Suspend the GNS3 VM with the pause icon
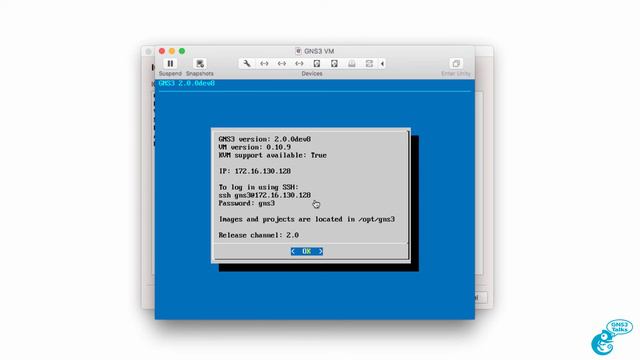This screenshot has width=640, height=360. [170, 63]
